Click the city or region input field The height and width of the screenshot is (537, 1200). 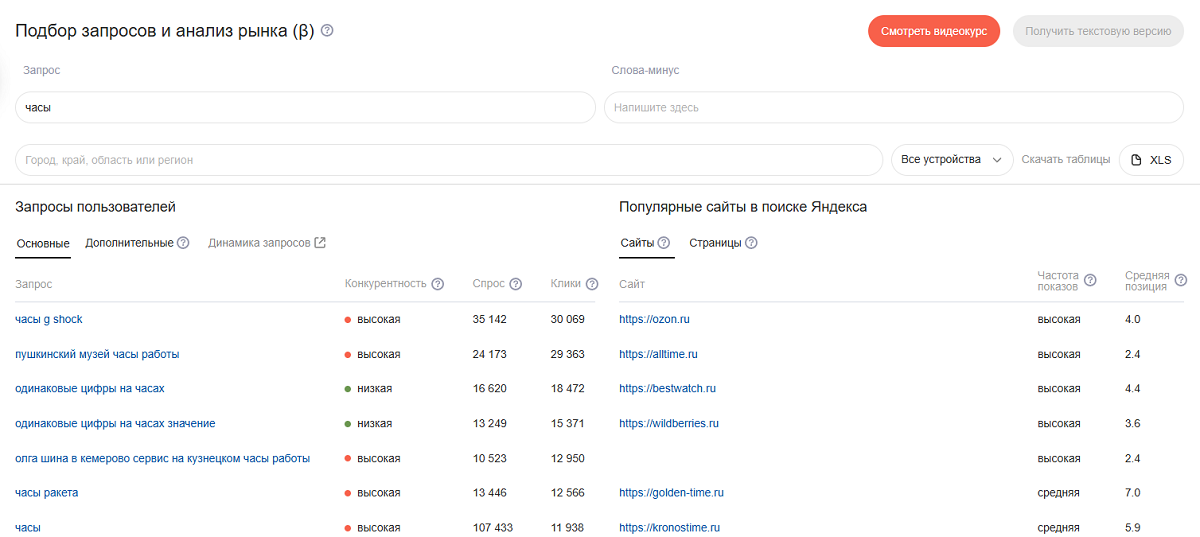click(448, 160)
